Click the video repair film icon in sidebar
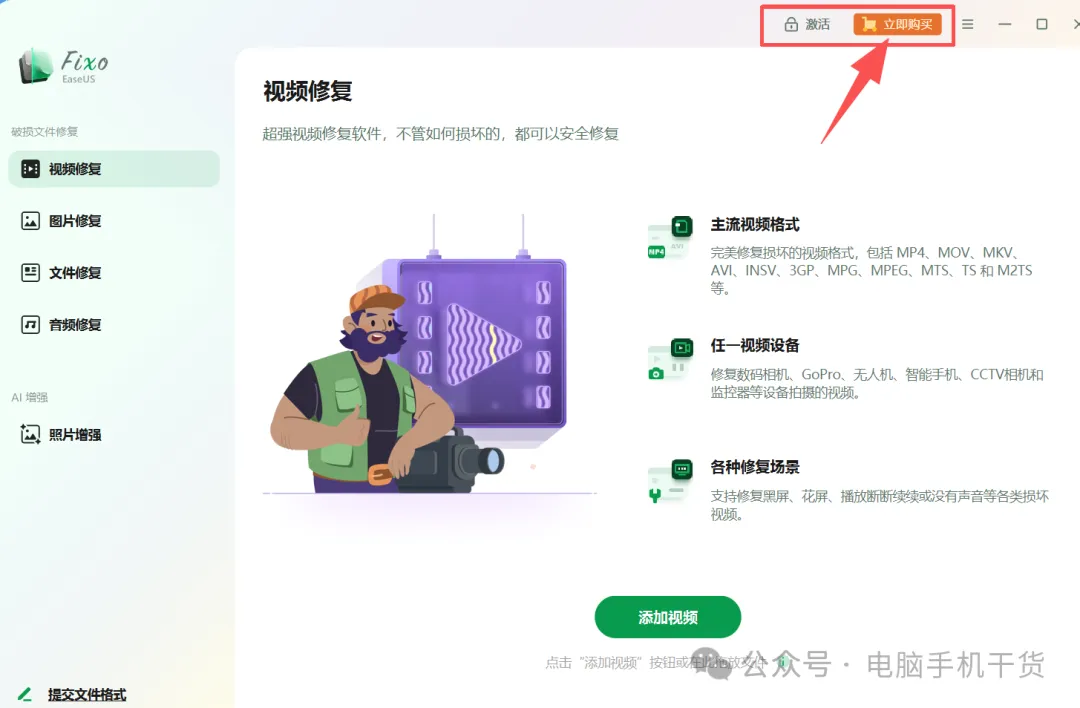The image size is (1080, 708). (x=30, y=169)
